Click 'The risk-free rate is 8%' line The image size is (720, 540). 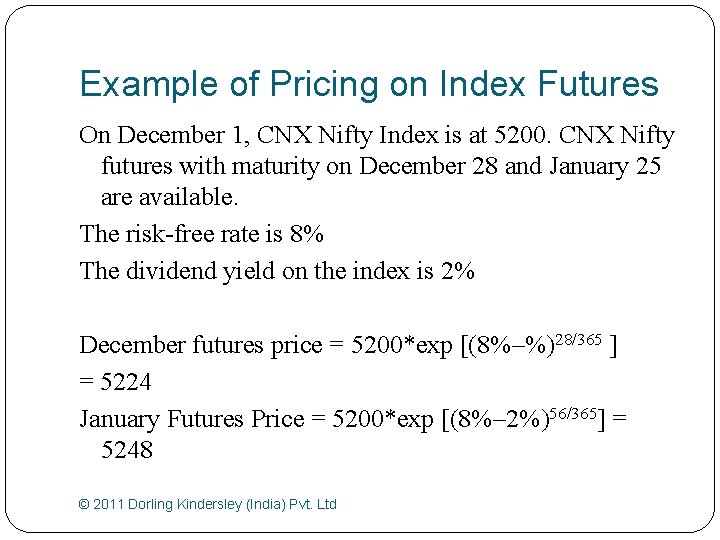[202, 234]
